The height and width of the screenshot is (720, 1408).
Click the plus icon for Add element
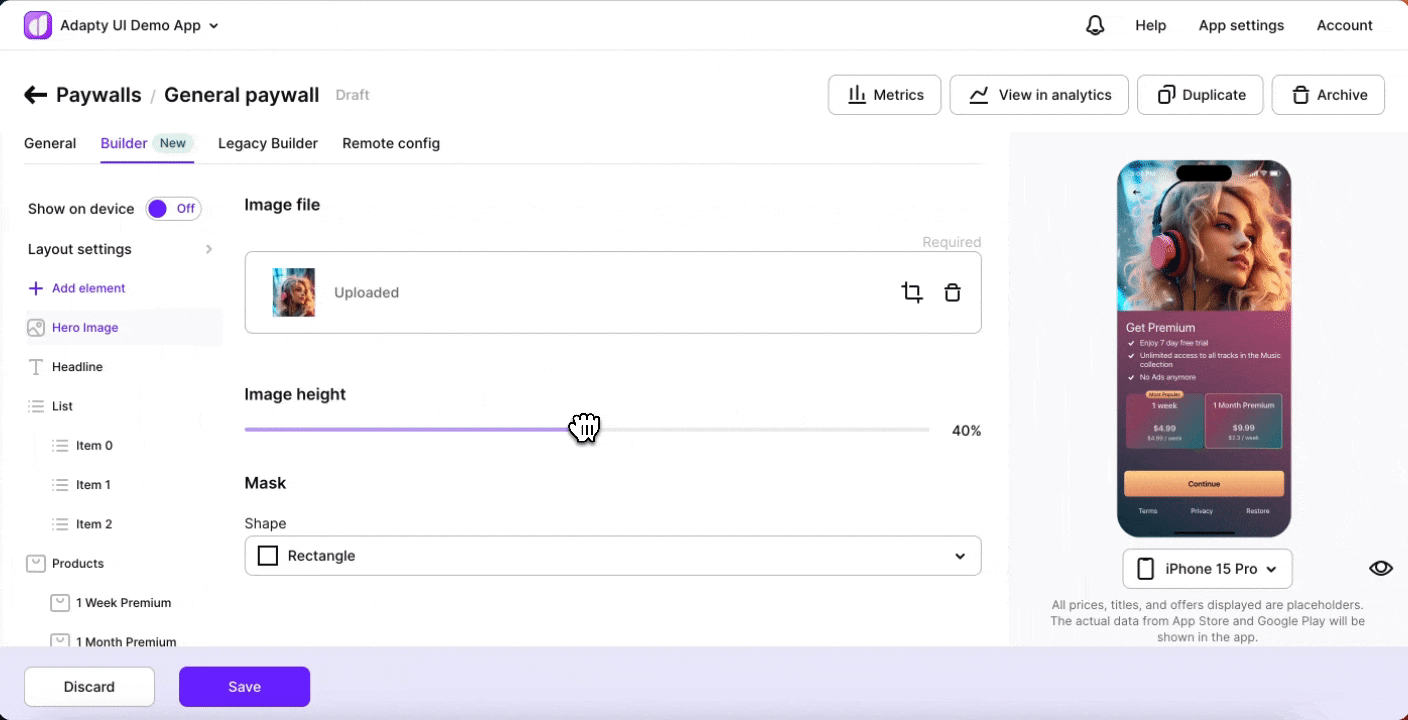(x=36, y=288)
